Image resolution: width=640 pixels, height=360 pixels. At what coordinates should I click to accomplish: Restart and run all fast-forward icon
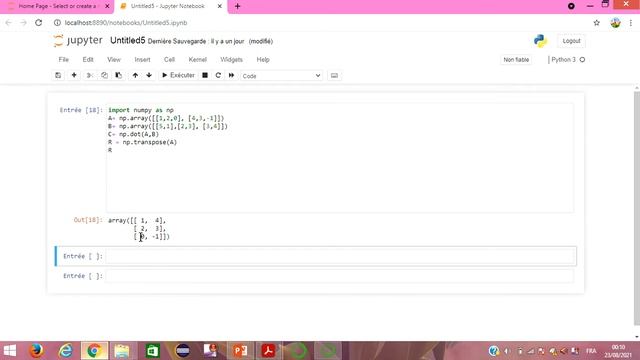[x=231, y=76]
